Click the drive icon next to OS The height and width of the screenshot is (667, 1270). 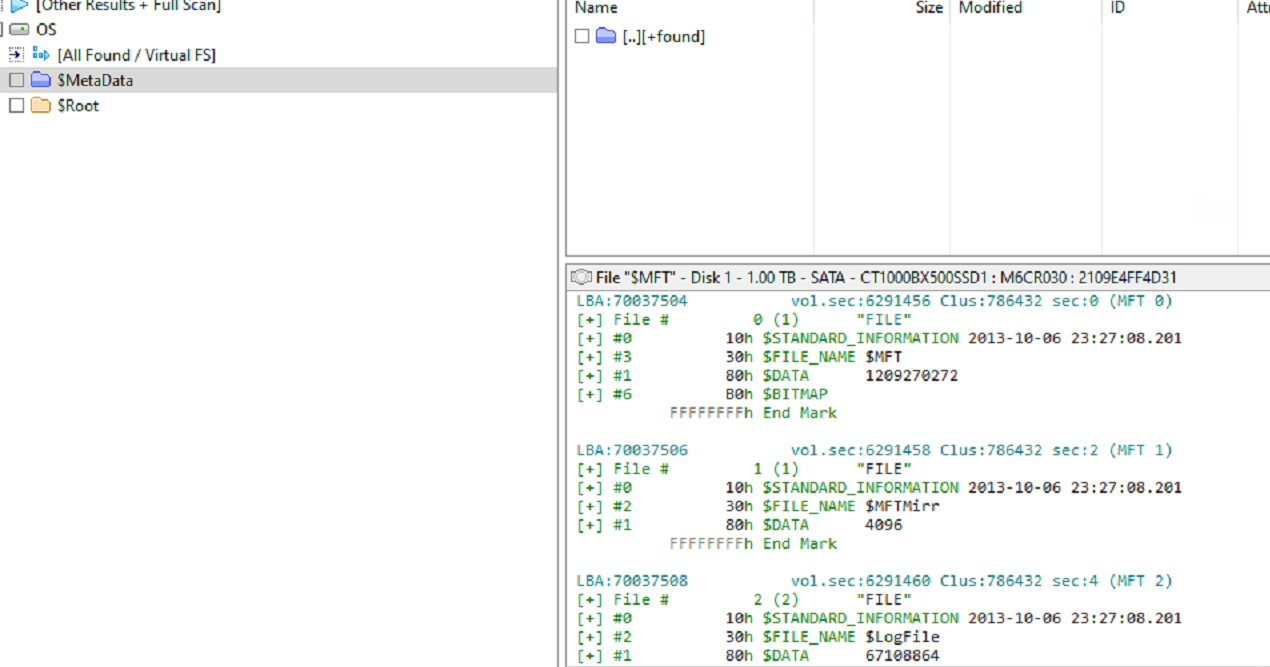pyautogui.click(x=19, y=30)
